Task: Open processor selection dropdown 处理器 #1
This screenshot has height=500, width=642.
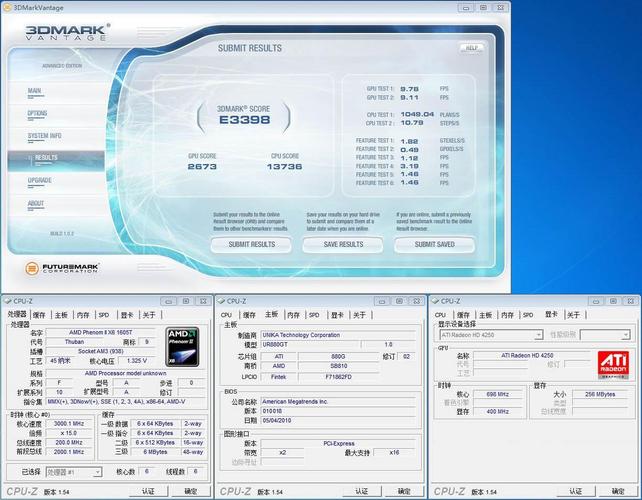Action: [x=74, y=472]
